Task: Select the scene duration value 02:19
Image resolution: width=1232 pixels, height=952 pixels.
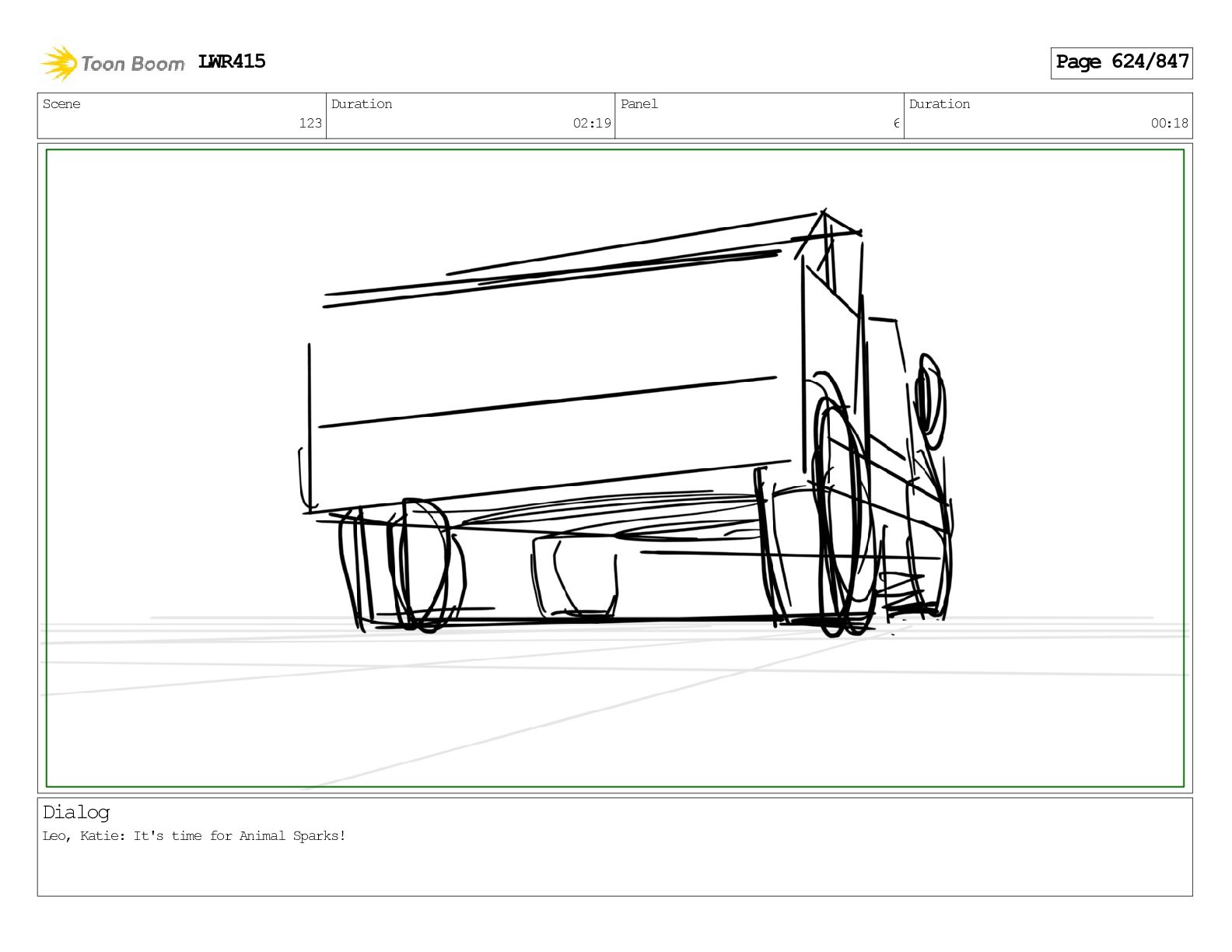Action: pyautogui.click(x=592, y=123)
